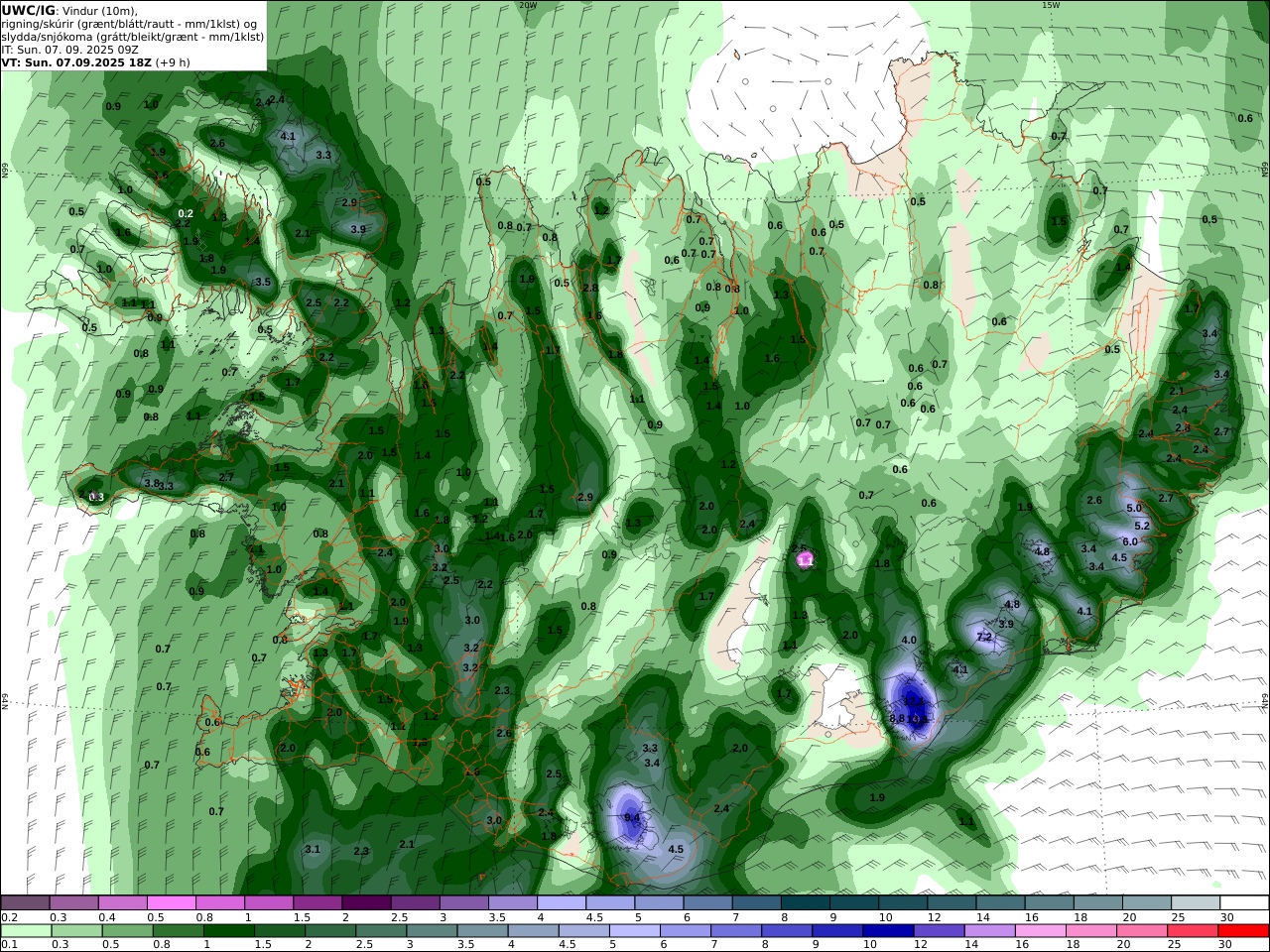Pick the palest green swatch after 0.1
1270x952 pixels.
(27, 931)
